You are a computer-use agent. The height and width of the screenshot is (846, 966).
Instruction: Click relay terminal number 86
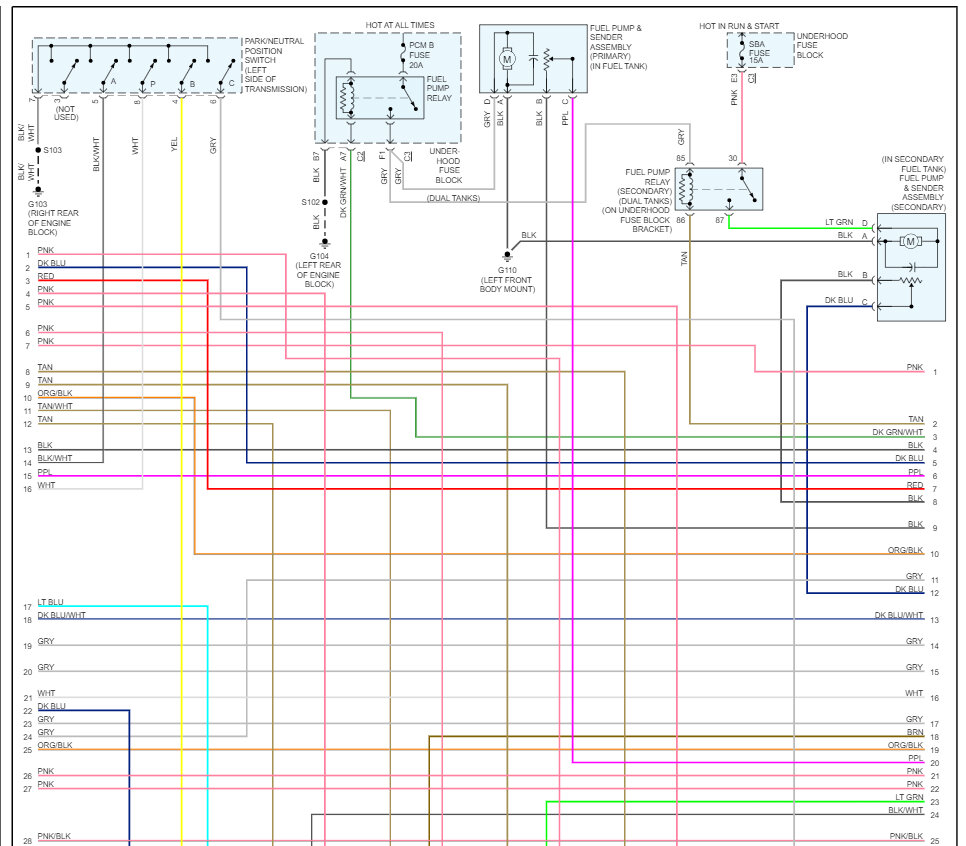coord(680,220)
